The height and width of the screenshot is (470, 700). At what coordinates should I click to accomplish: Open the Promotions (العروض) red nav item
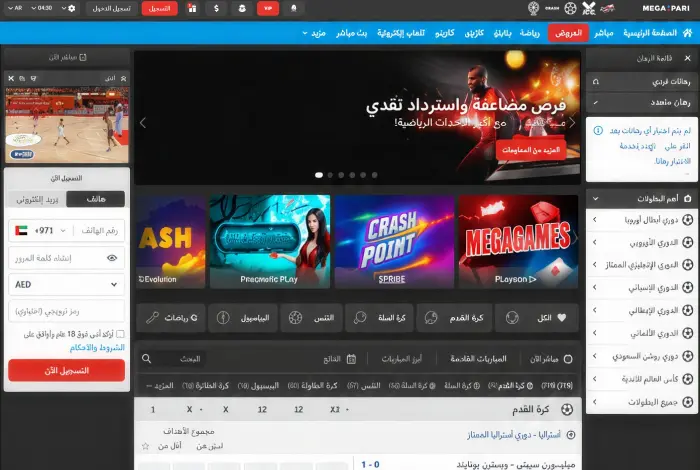(568, 33)
